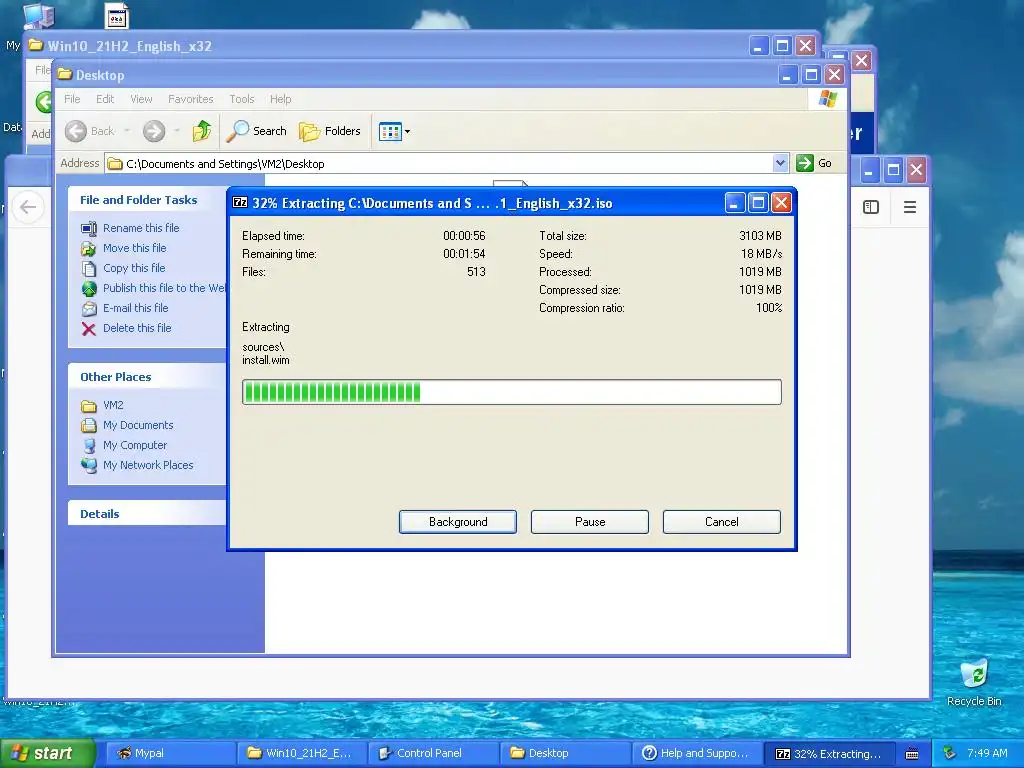
Task: Click the Search toolbar button
Action: point(257,131)
